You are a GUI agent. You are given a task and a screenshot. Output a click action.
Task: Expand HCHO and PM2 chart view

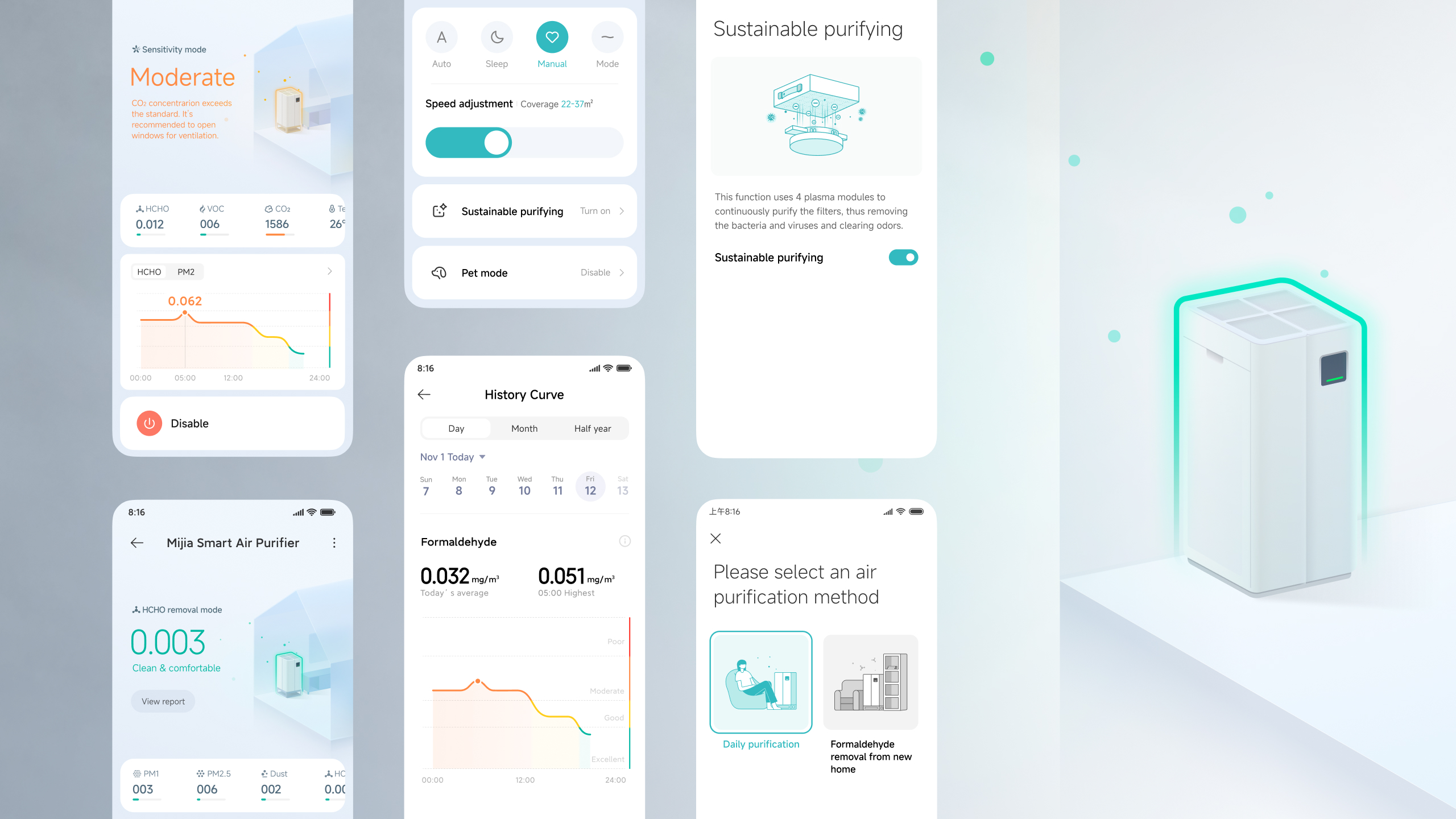pyautogui.click(x=330, y=272)
